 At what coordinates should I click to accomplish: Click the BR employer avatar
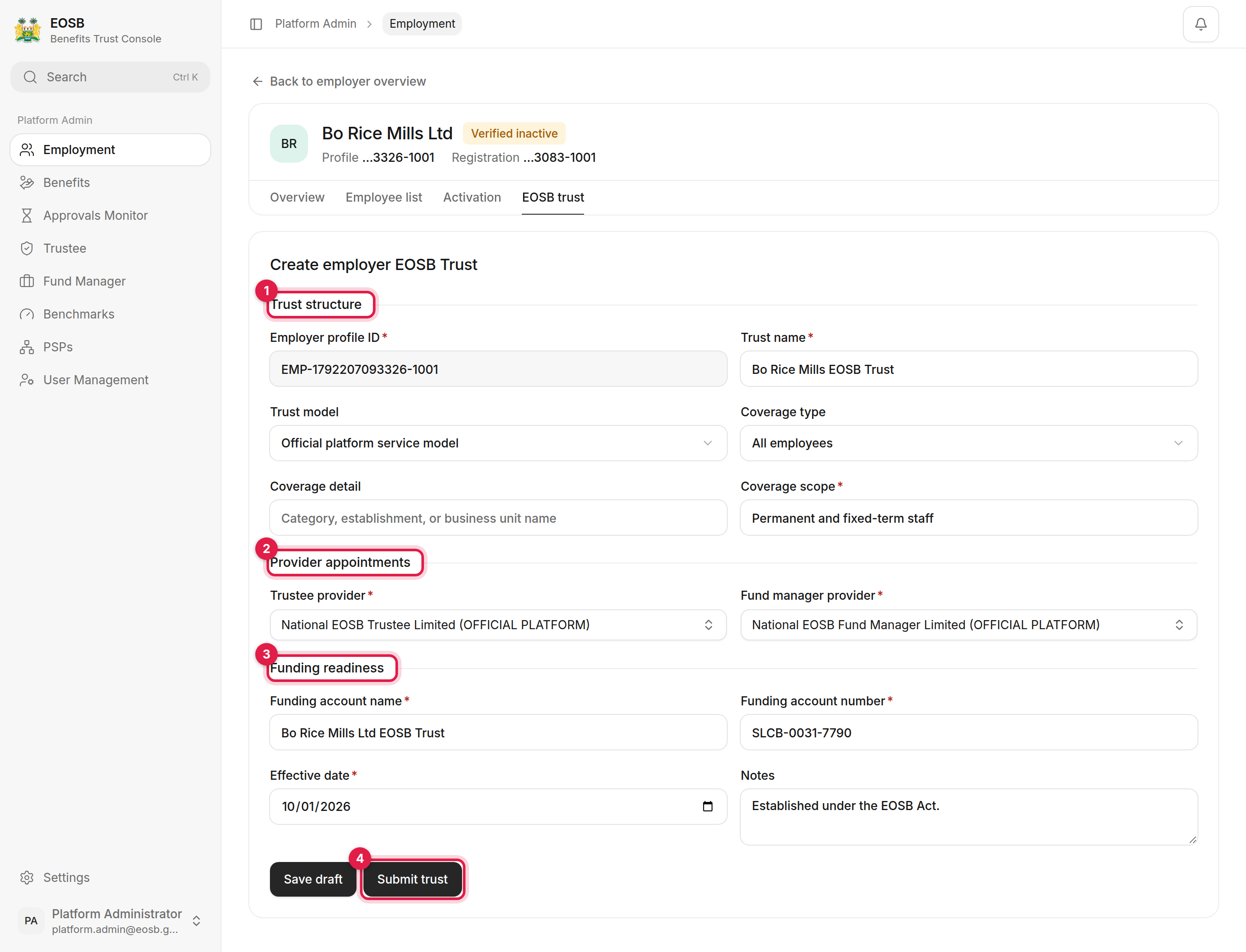pos(289,144)
